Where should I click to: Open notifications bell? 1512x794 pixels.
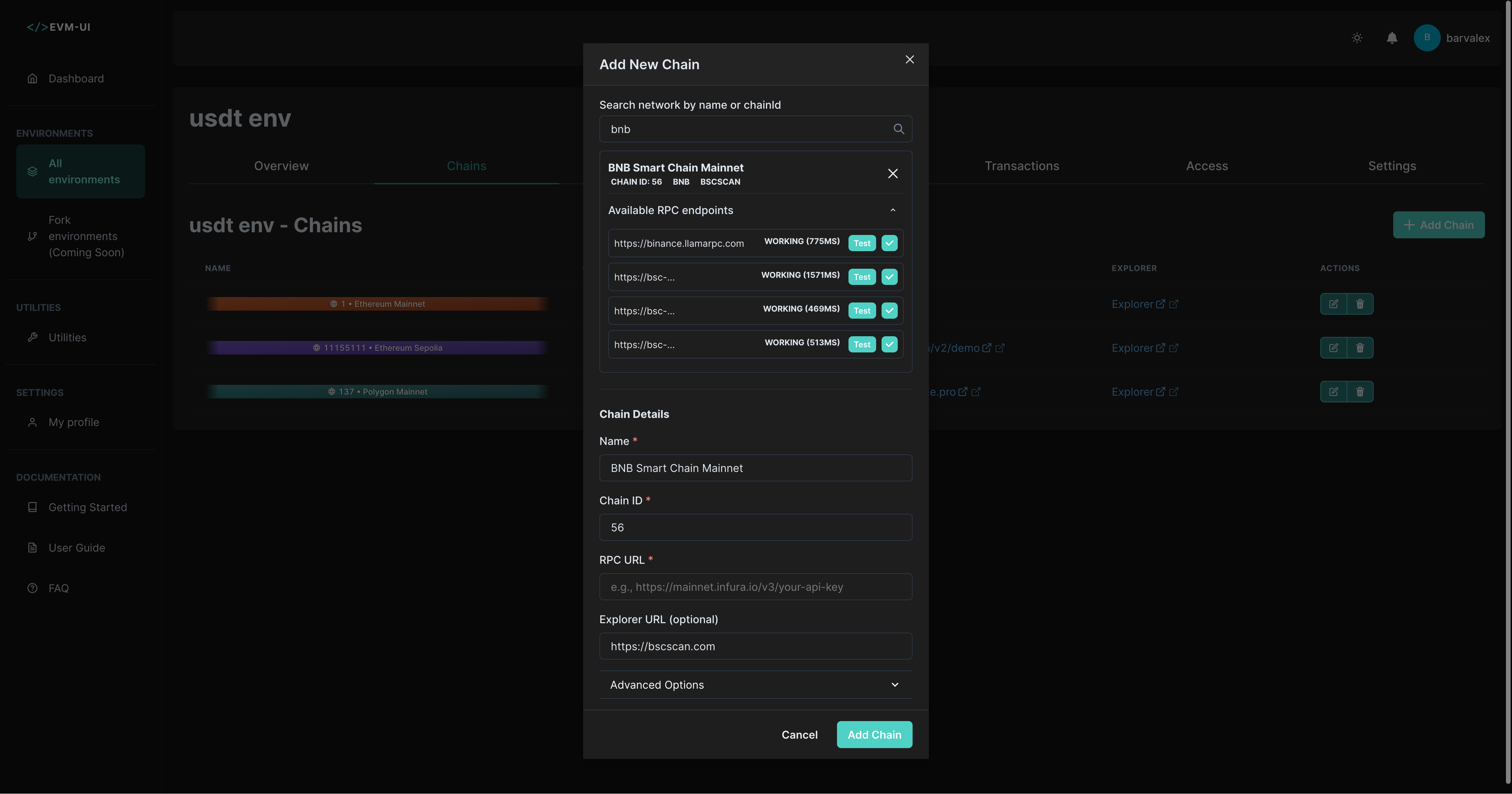(x=1392, y=38)
